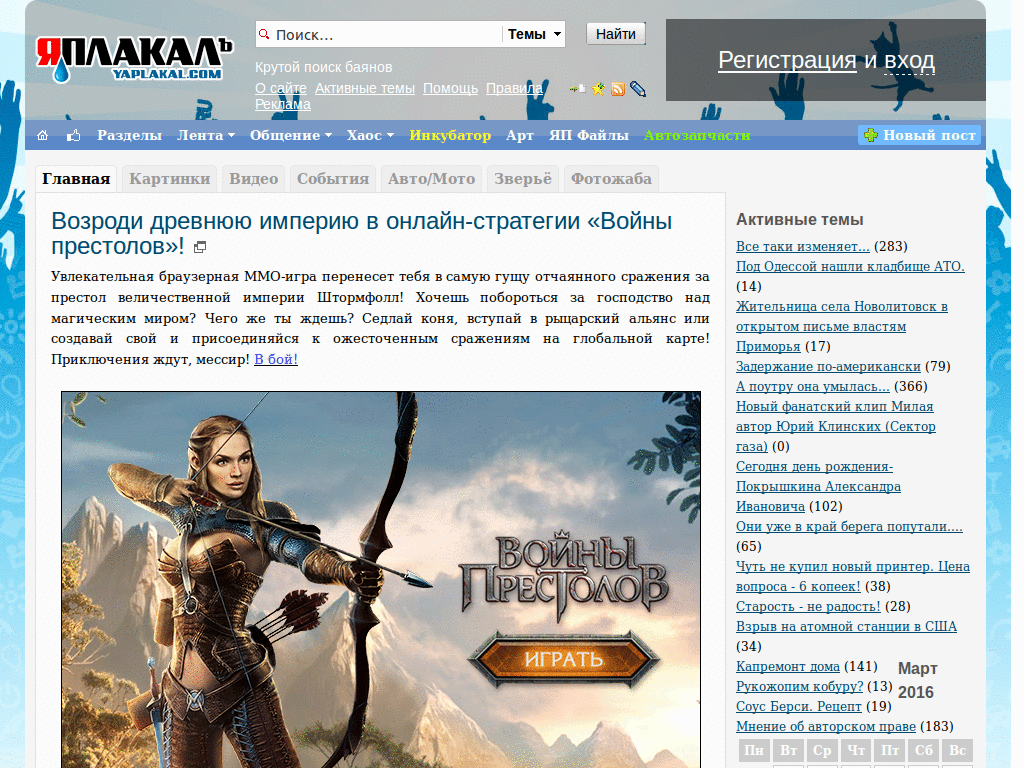Switch to the Картинки tab
Screen dimensions: 1024x768
tap(170, 179)
